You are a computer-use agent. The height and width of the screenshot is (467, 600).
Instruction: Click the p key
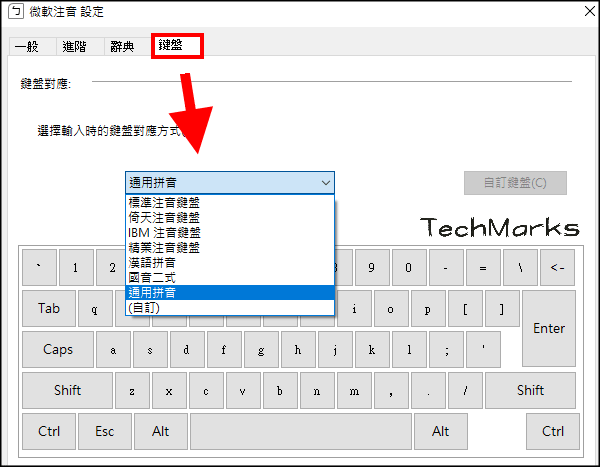tap(428, 309)
